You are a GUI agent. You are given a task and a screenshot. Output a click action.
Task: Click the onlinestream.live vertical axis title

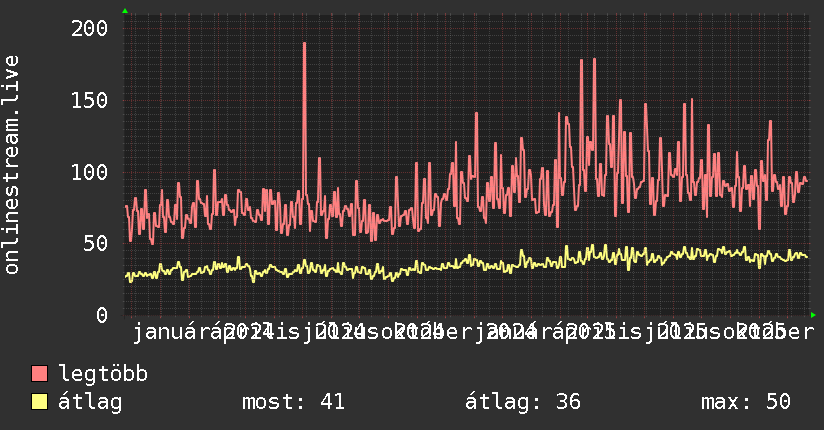coord(12,165)
